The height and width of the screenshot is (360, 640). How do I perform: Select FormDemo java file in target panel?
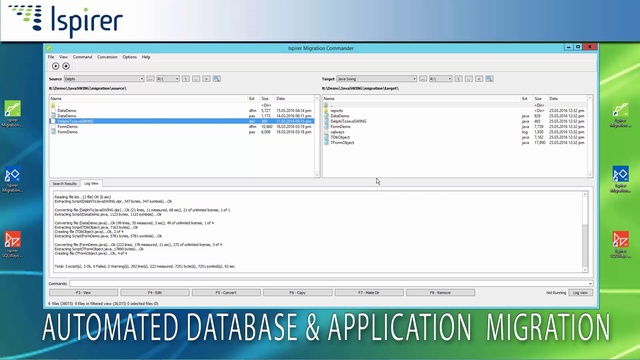coord(455,127)
